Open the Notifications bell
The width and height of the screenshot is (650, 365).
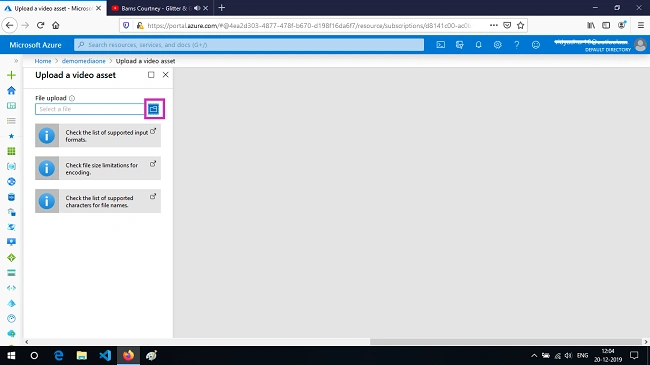478,45
